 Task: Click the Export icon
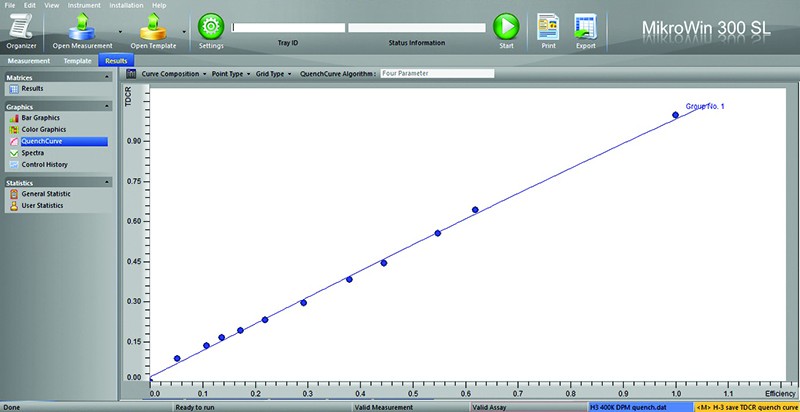[x=586, y=29]
